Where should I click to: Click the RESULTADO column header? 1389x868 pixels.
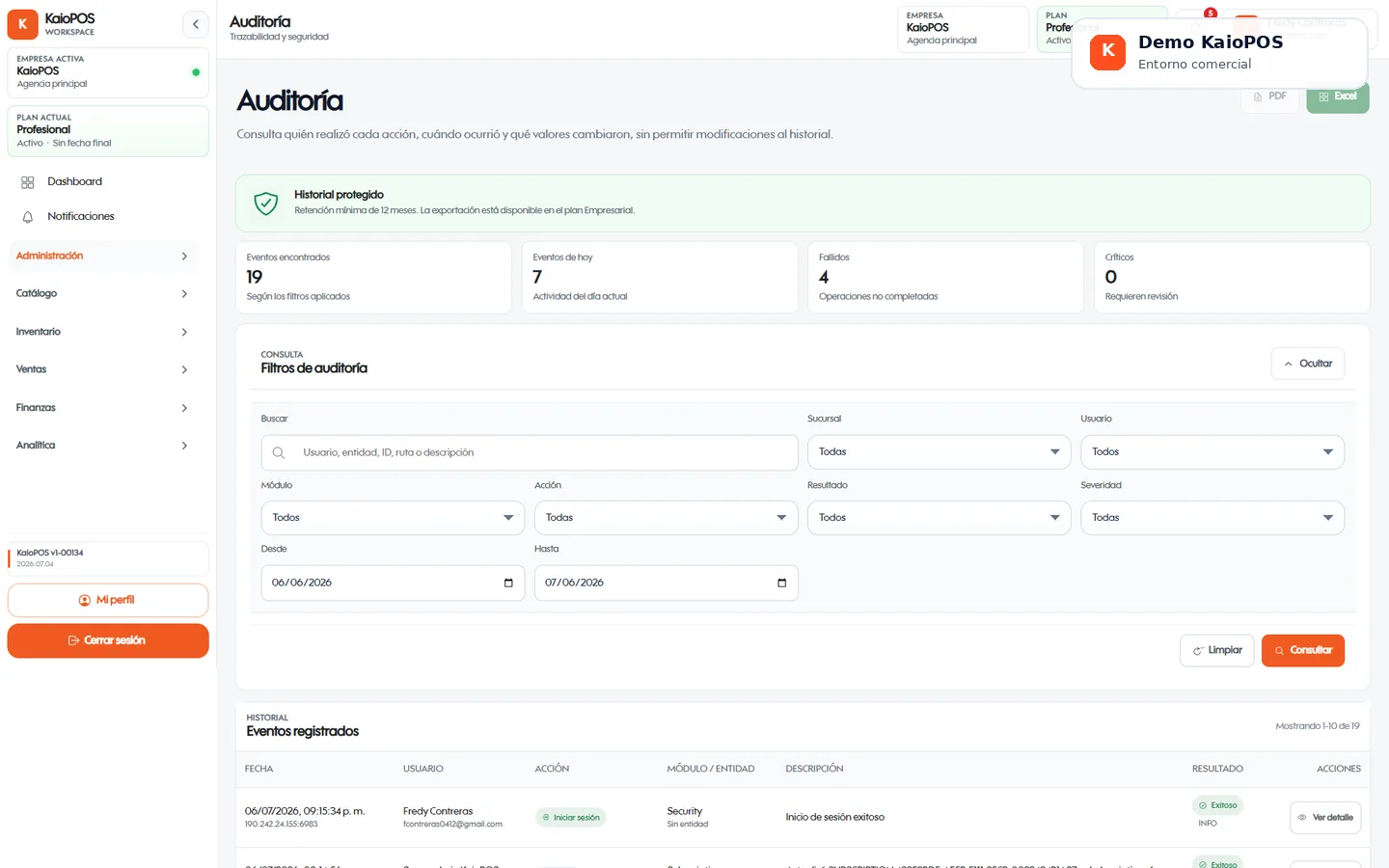(x=1217, y=769)
